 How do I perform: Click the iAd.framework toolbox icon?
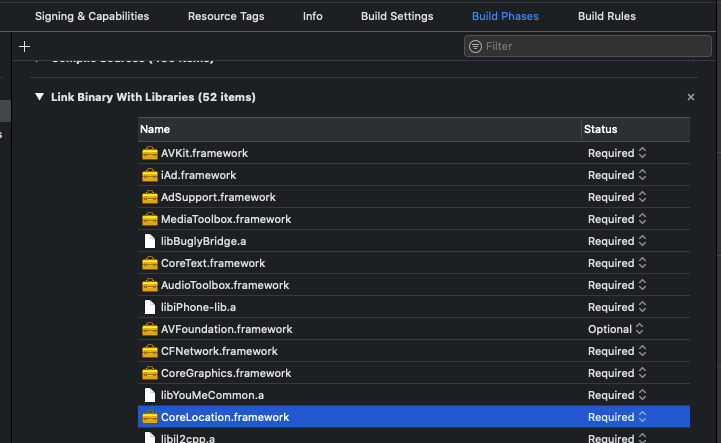pyautogui.click(x=150, y=175)
